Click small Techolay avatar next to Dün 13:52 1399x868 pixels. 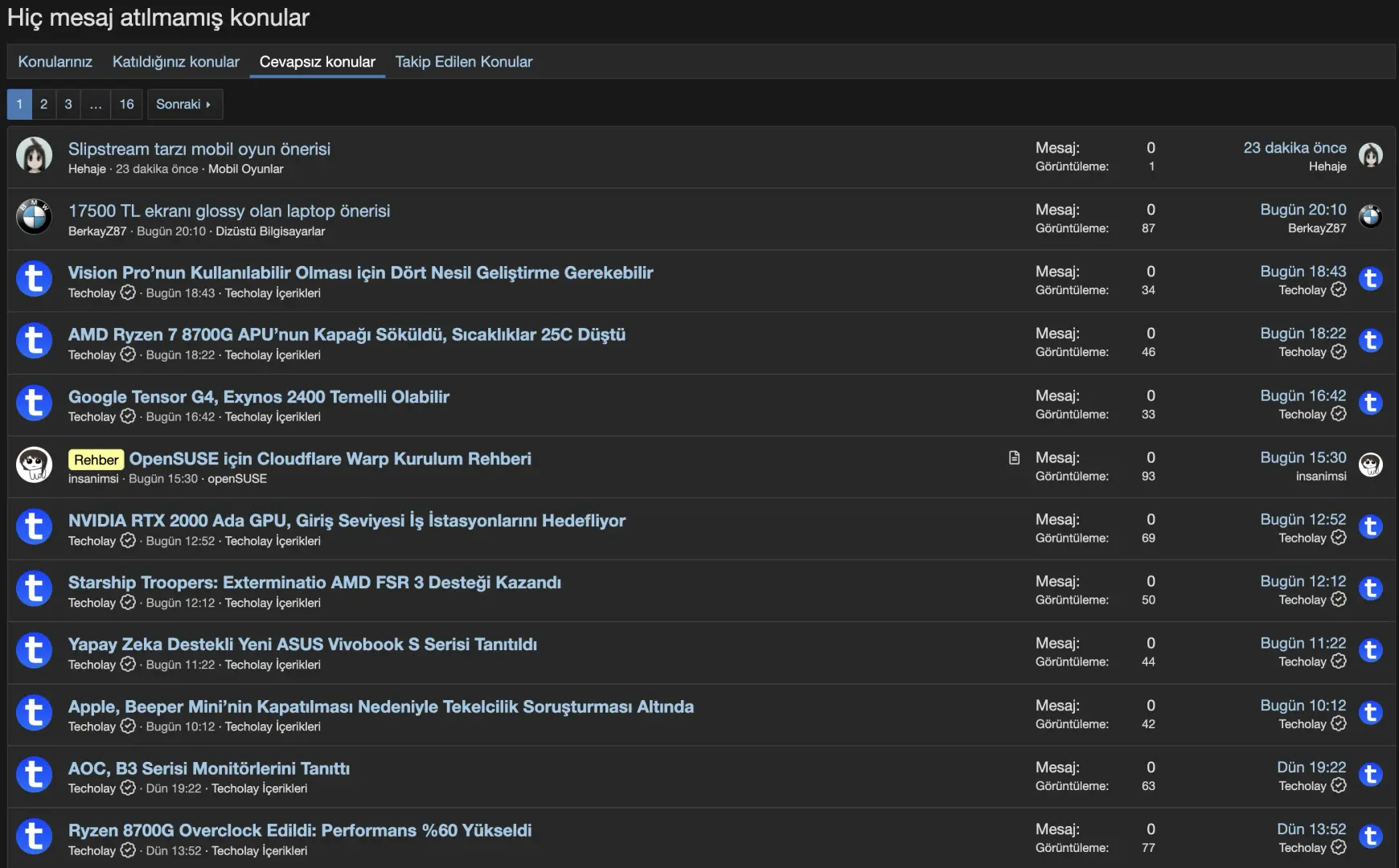pyautogui.click(x=1371, y=837)
